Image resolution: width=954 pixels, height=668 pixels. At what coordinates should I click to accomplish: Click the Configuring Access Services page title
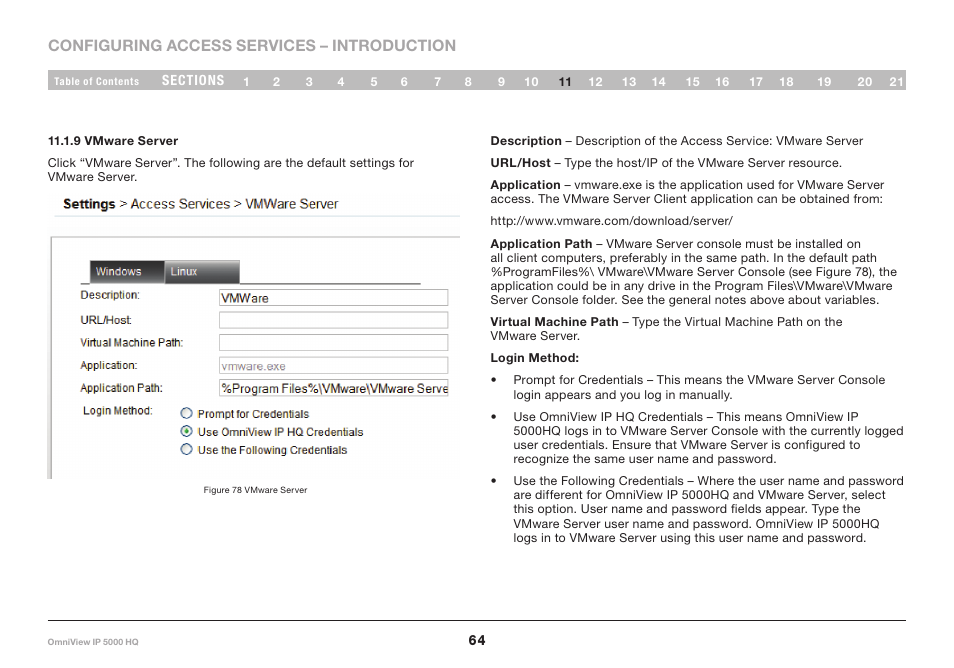coord(252,46)
